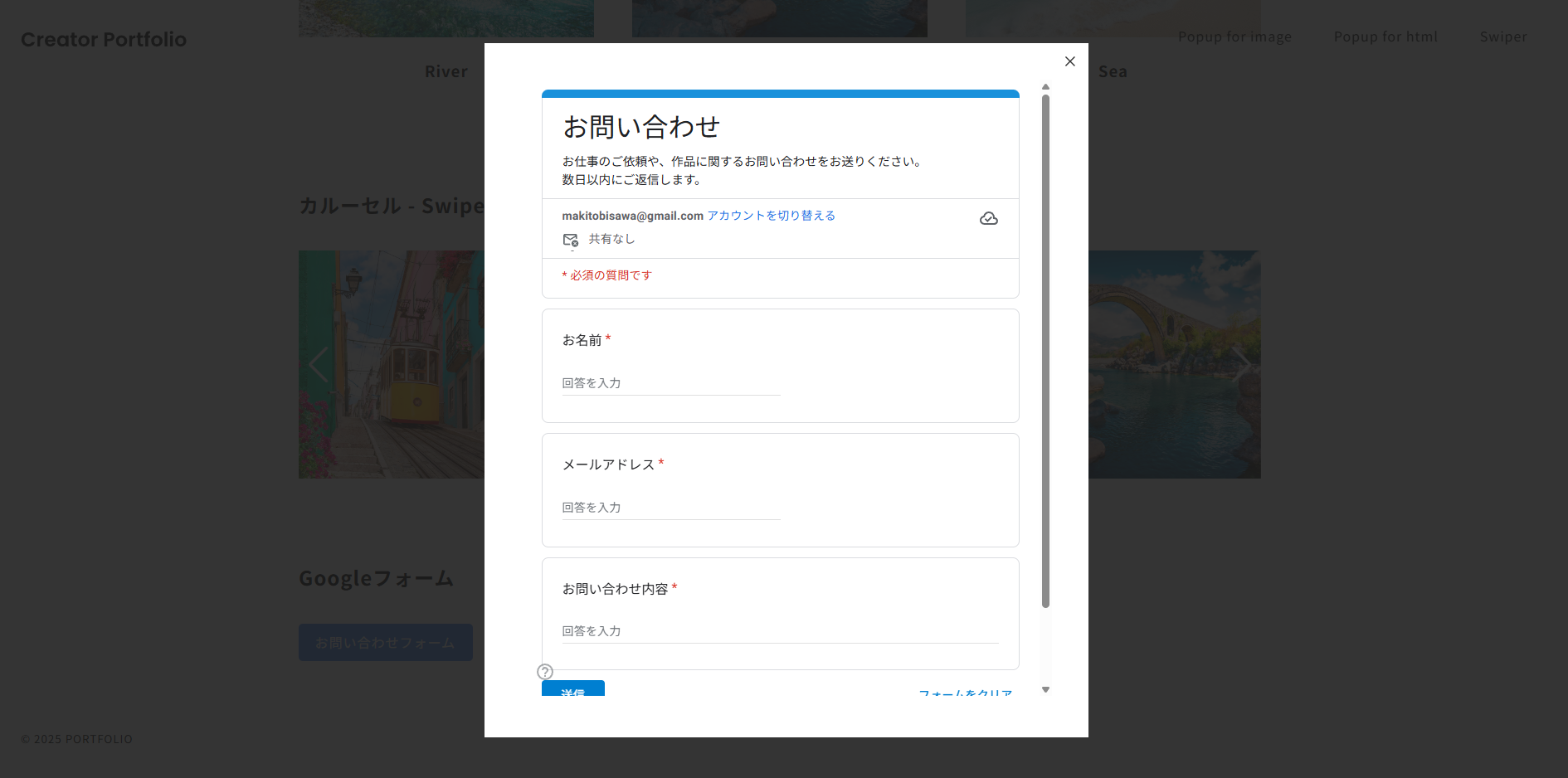Click the お問い合わせフォーム button
The height and width of the screenshot is (778, 1568).
(x=385, y=643)
